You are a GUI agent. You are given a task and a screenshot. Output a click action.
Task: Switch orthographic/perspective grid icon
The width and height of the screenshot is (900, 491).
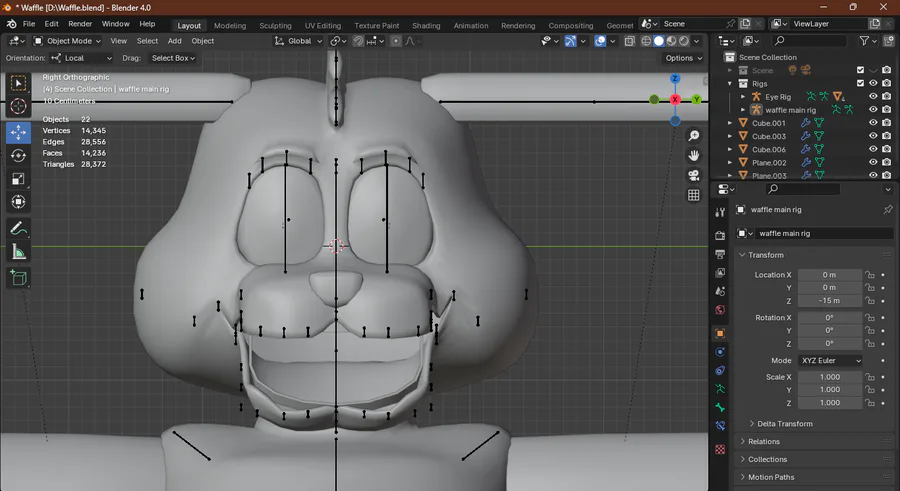click(693, 195)
